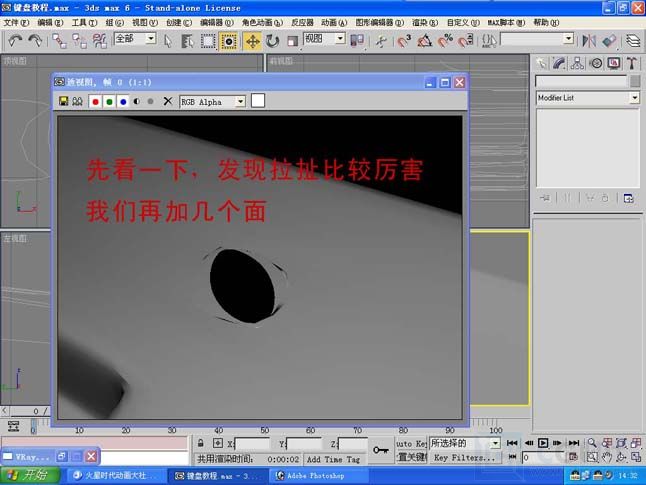Open the 编辑 menu
The image size is (646, 485).
(50, 23)
